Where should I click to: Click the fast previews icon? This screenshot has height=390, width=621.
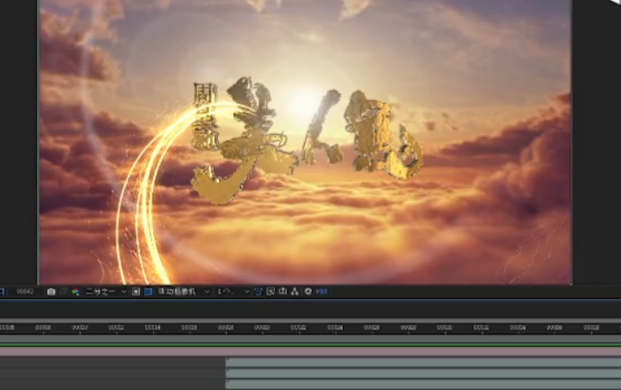[270, 292]
